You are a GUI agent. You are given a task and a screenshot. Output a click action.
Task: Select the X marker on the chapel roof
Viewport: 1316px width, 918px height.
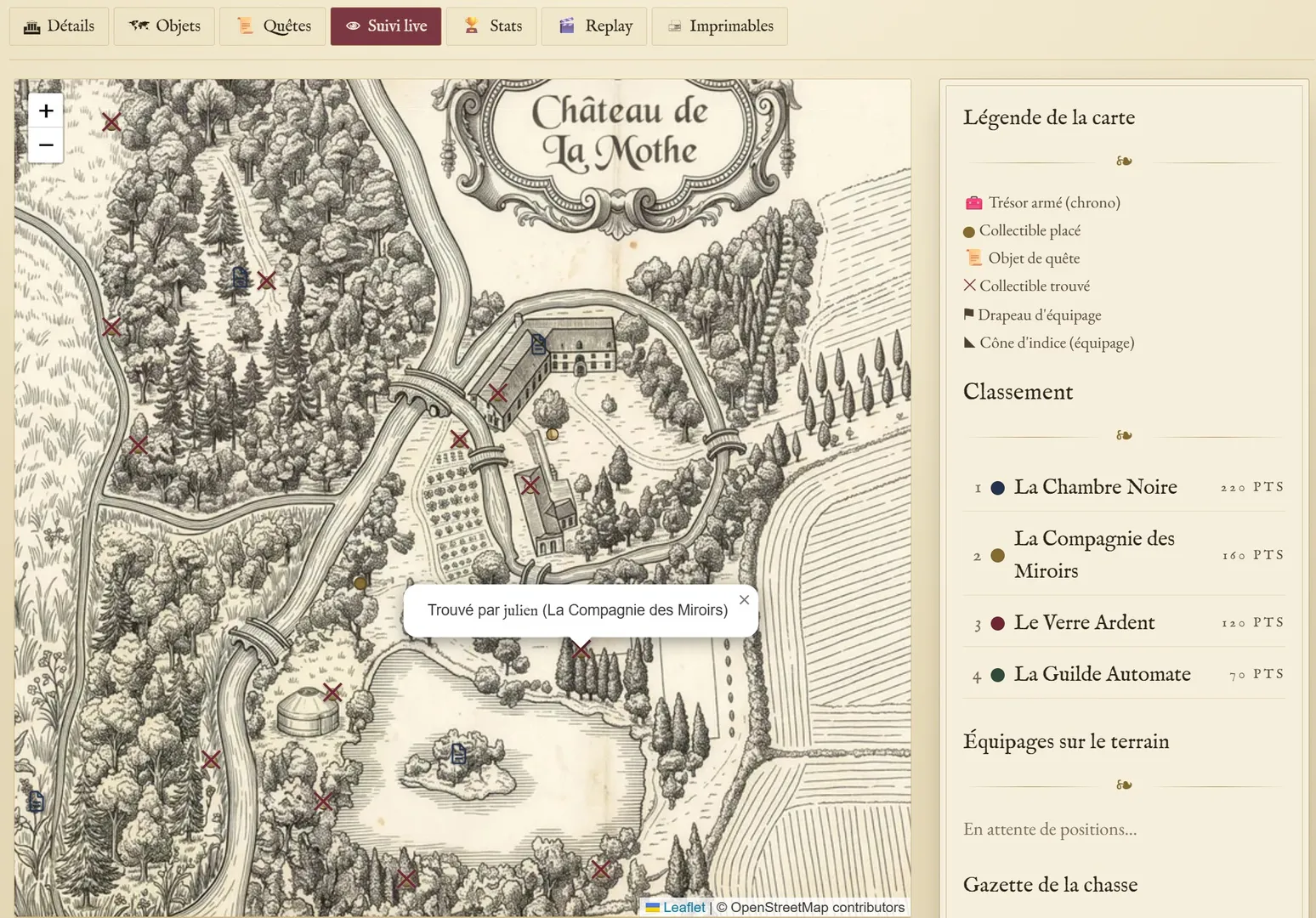tap(530, 485)
